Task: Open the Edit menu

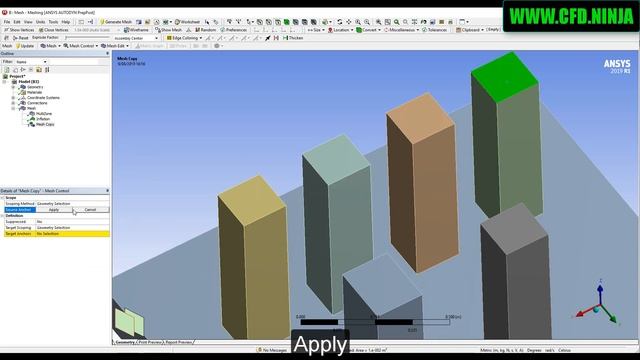Action: (17, 22)
